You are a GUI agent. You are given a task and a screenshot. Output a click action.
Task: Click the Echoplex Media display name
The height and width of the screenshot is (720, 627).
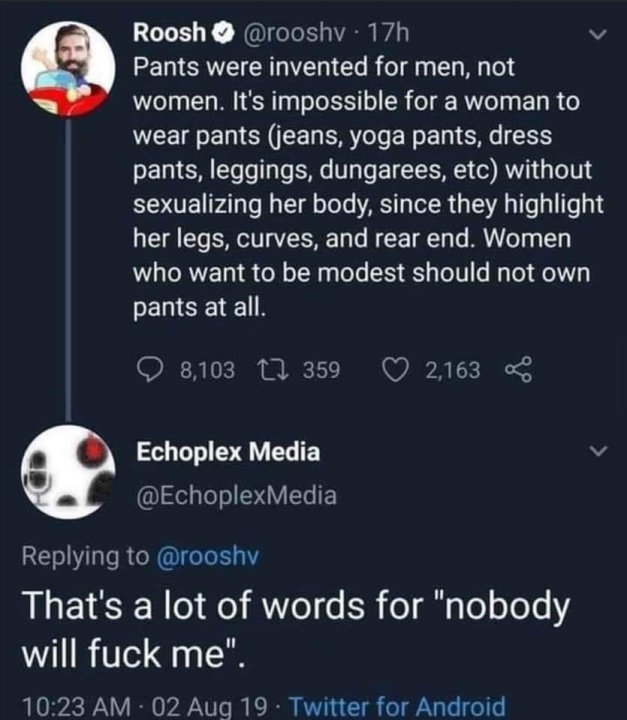point(228,452)
